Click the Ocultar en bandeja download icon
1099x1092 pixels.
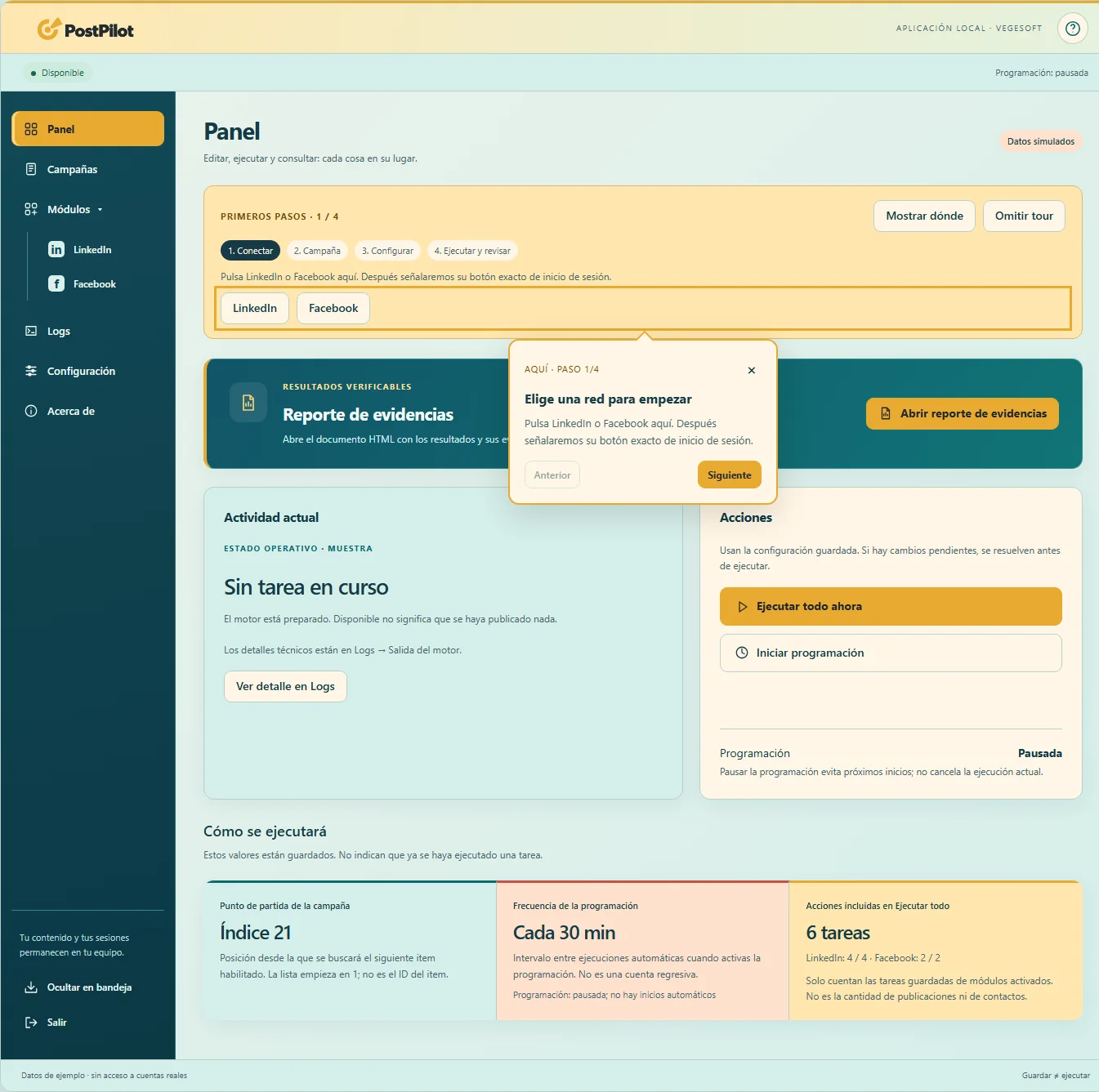(31, 987)
